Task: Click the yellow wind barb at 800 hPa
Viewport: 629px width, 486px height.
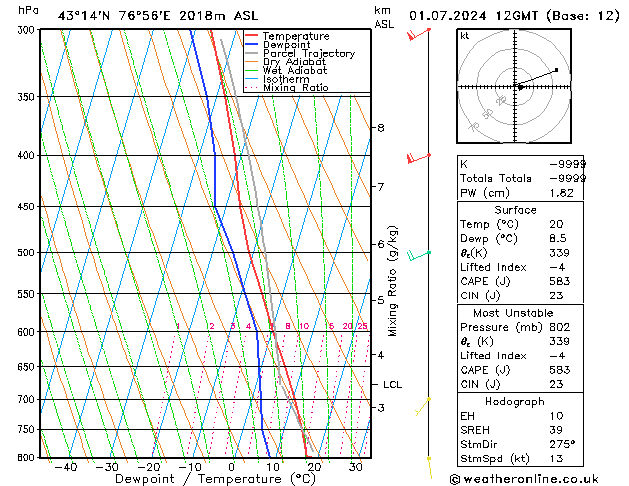Action: point(430,468)
